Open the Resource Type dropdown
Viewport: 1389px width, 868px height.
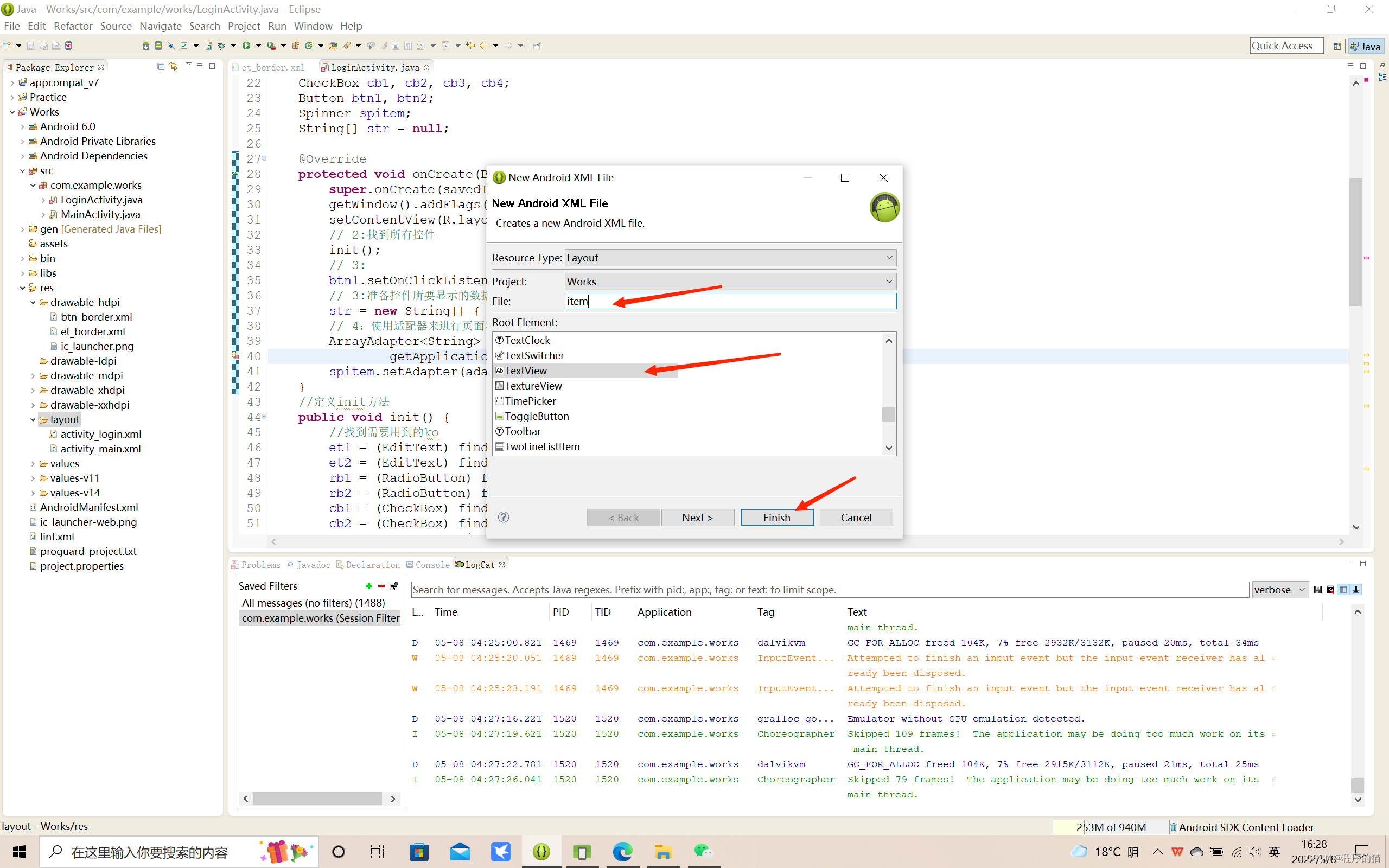[730, 258]
